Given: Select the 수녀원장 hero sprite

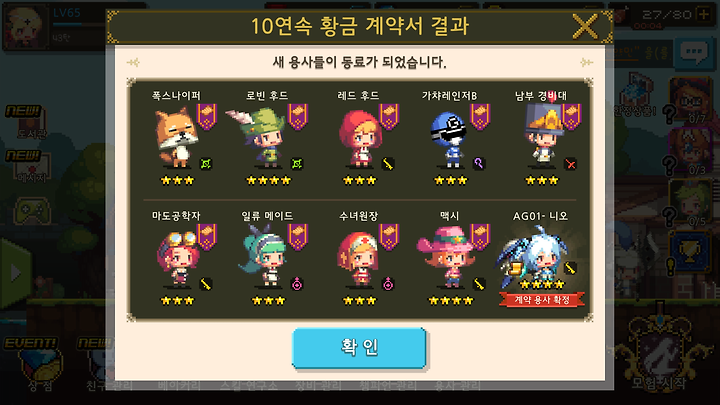Looking at the screenshot, I should (358, 259).
